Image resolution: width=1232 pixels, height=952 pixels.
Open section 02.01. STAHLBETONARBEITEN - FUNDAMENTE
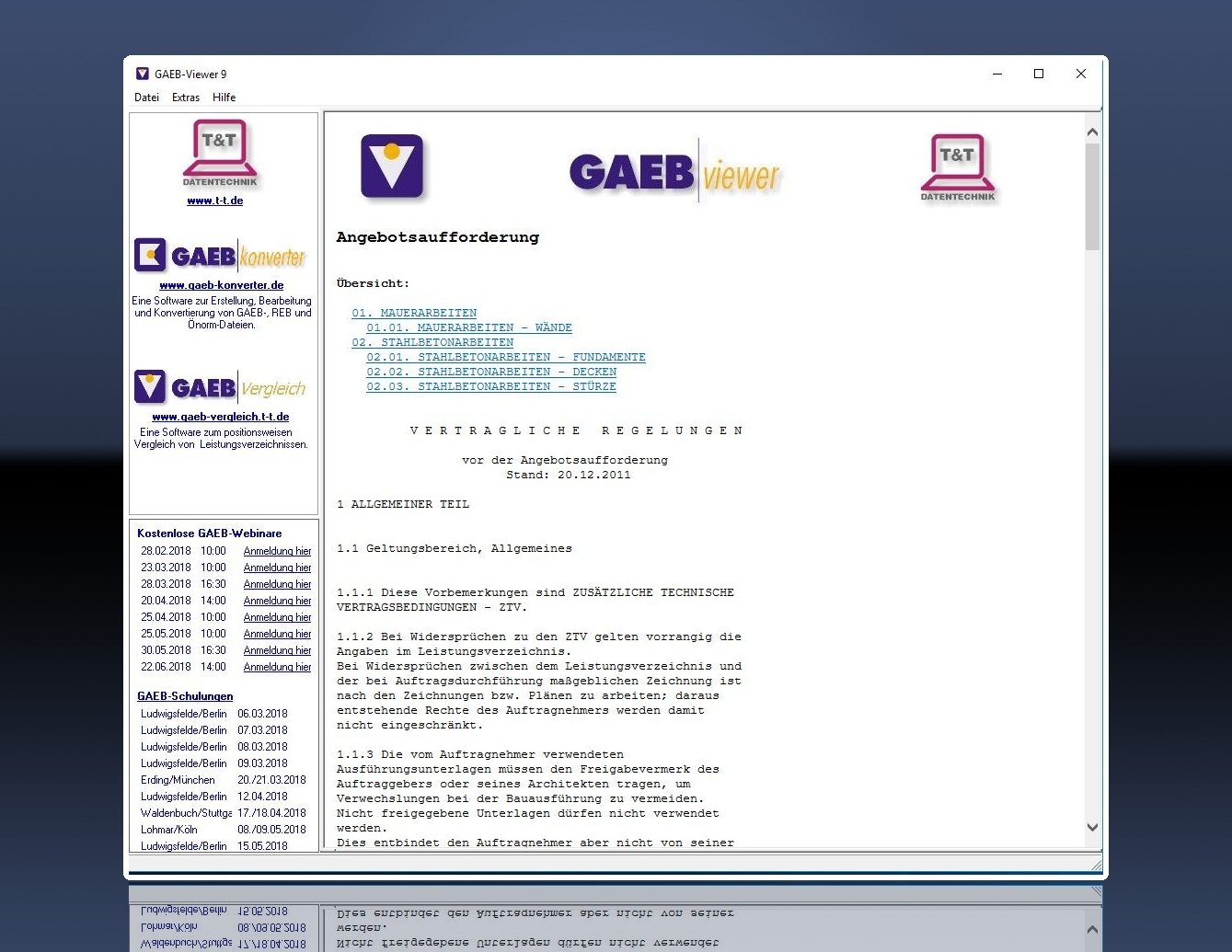pyautogui.click(x=506, y=357)
